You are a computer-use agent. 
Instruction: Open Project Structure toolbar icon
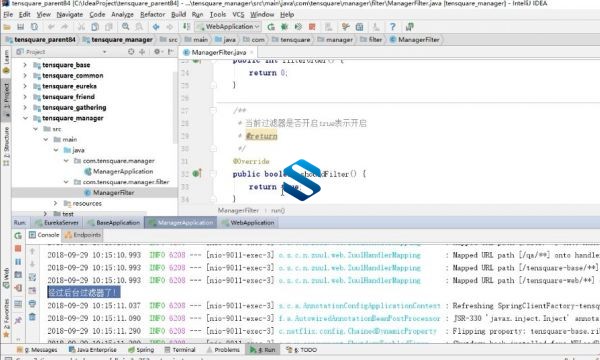coord(359,27)
